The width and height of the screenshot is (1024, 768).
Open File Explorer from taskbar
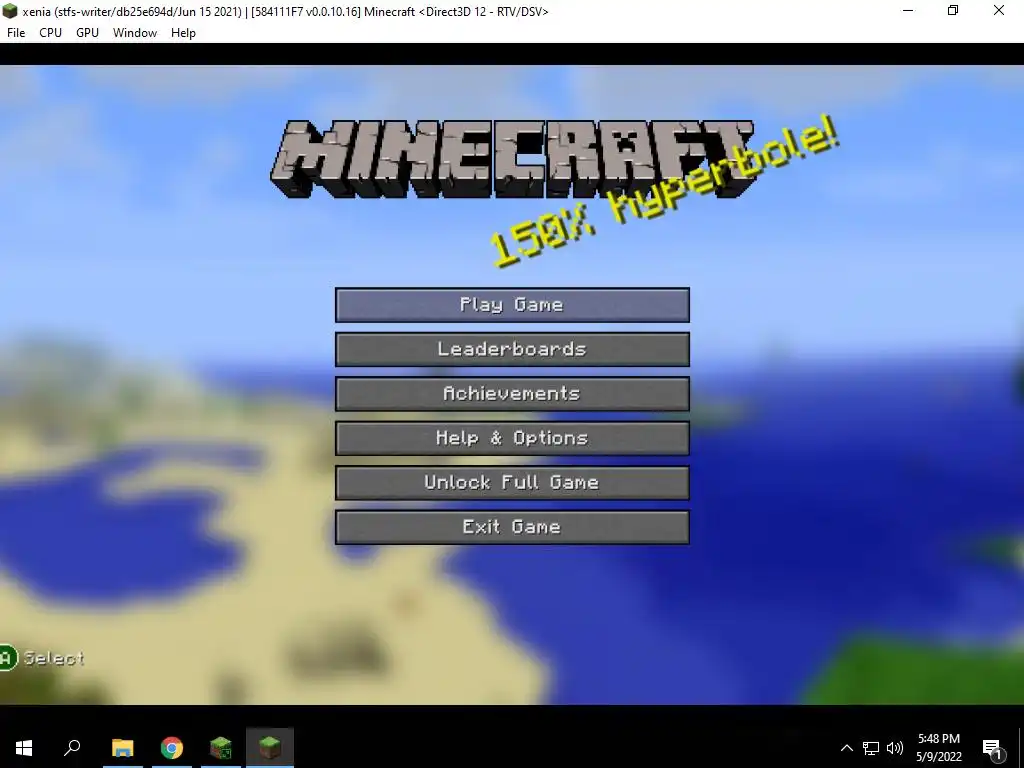coord(123,748)
